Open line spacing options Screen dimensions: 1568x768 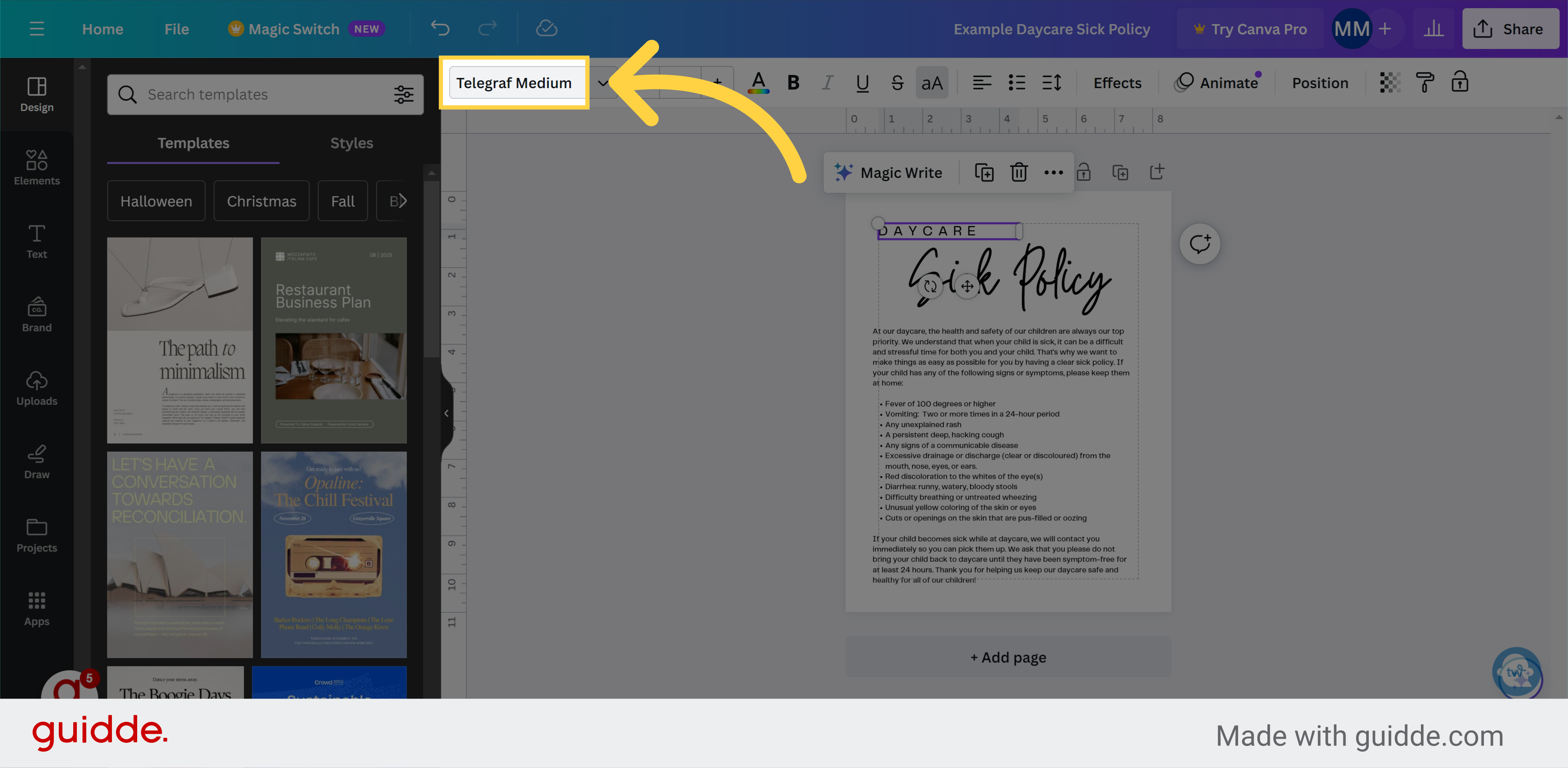[1051, 83]
